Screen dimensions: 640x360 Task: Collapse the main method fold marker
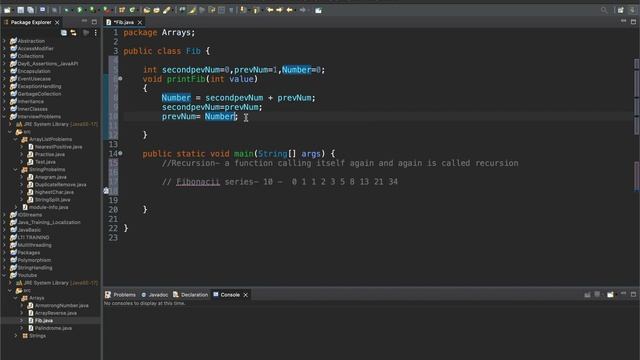tap(120, 153)
